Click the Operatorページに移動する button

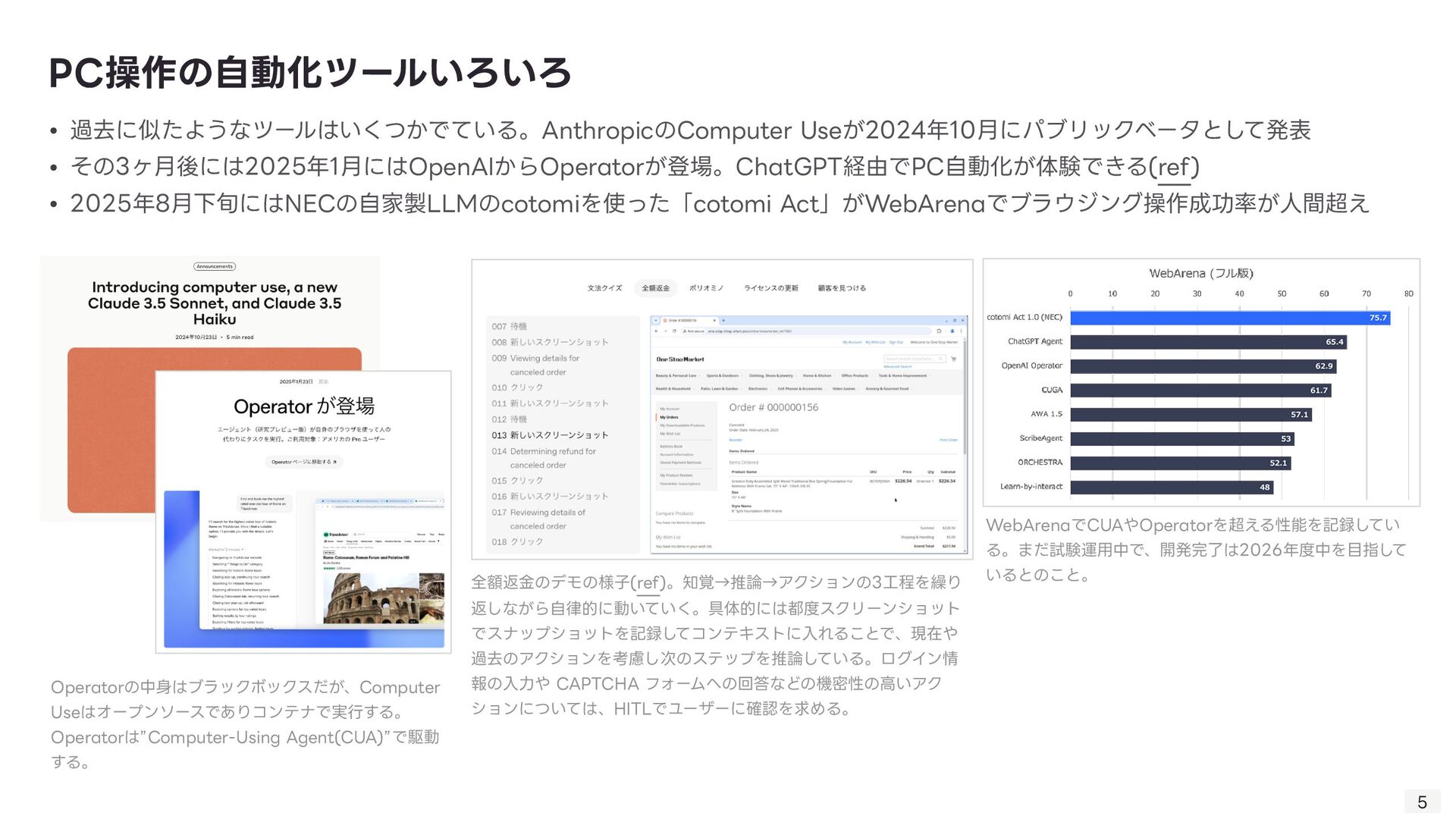[x=304, y=462]
